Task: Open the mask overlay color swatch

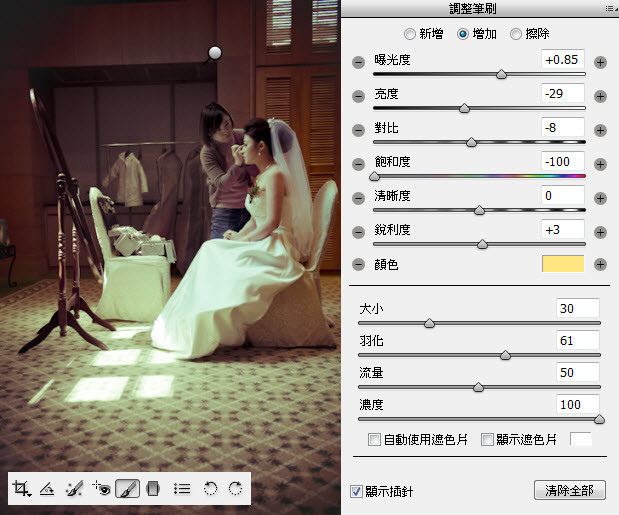Action: click(581, 439)
